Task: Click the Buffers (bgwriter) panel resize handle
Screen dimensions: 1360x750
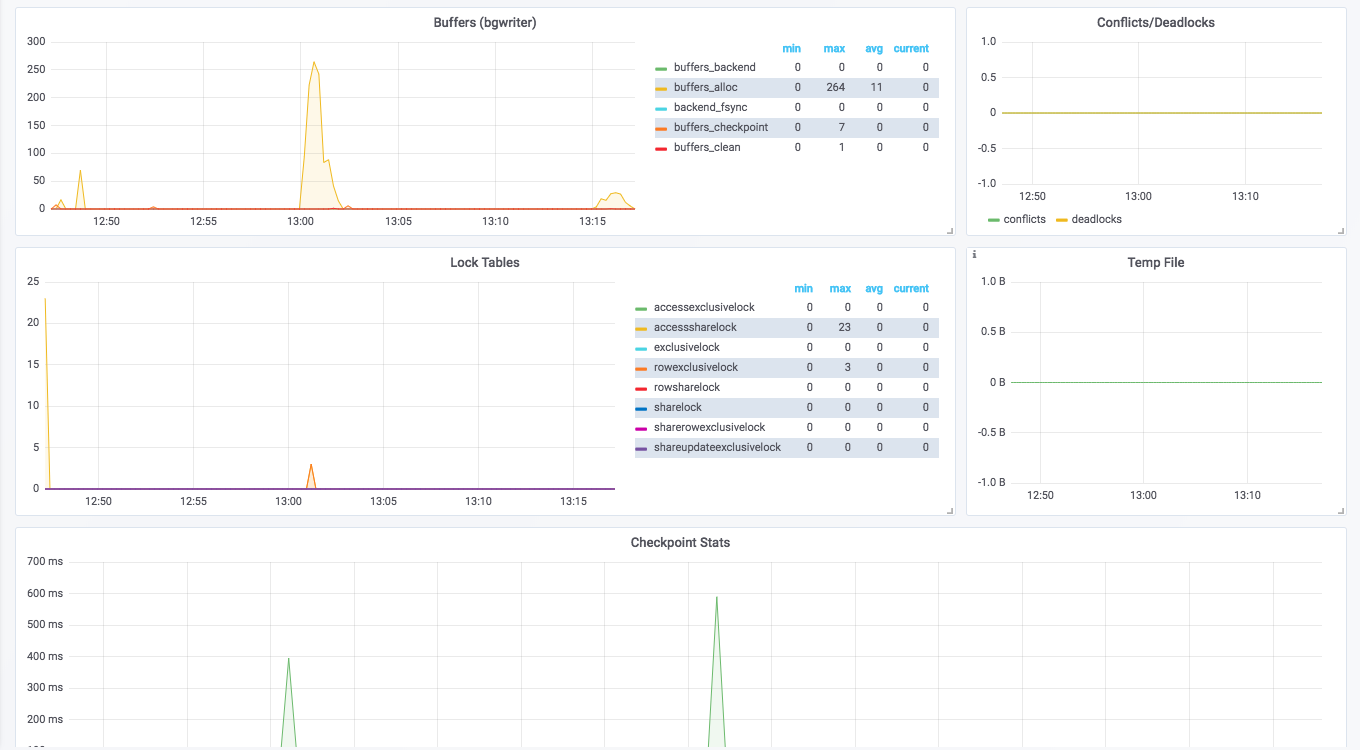Action: tap(950, 231)
